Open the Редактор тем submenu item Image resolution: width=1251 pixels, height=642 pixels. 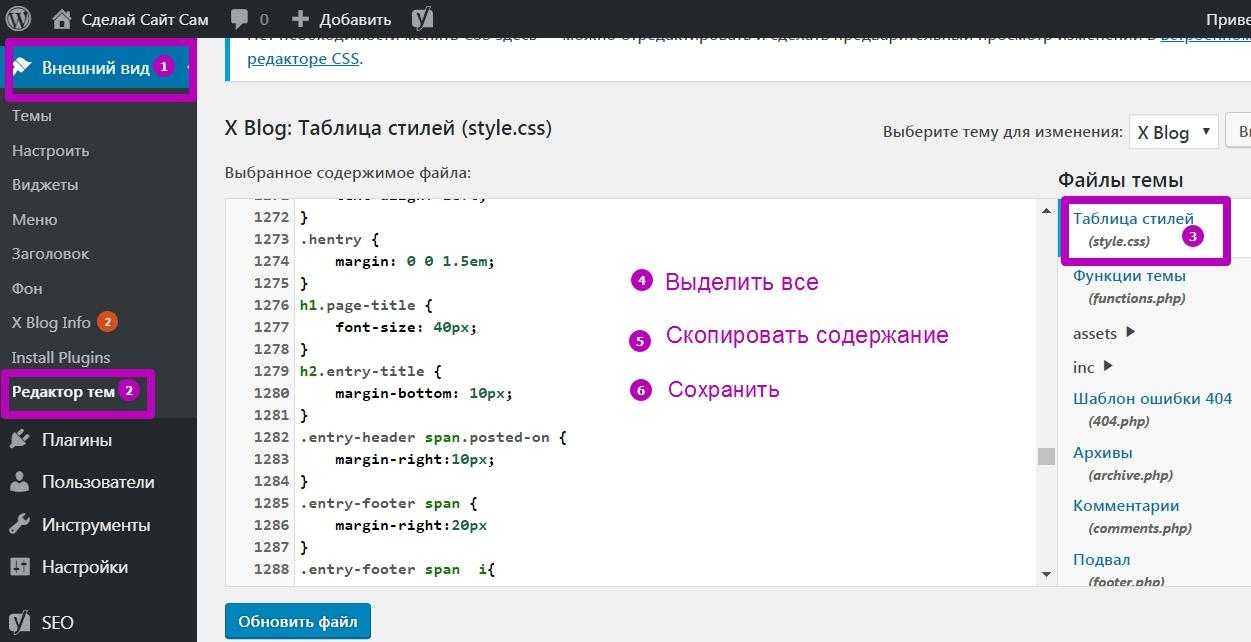pos(63,392)
